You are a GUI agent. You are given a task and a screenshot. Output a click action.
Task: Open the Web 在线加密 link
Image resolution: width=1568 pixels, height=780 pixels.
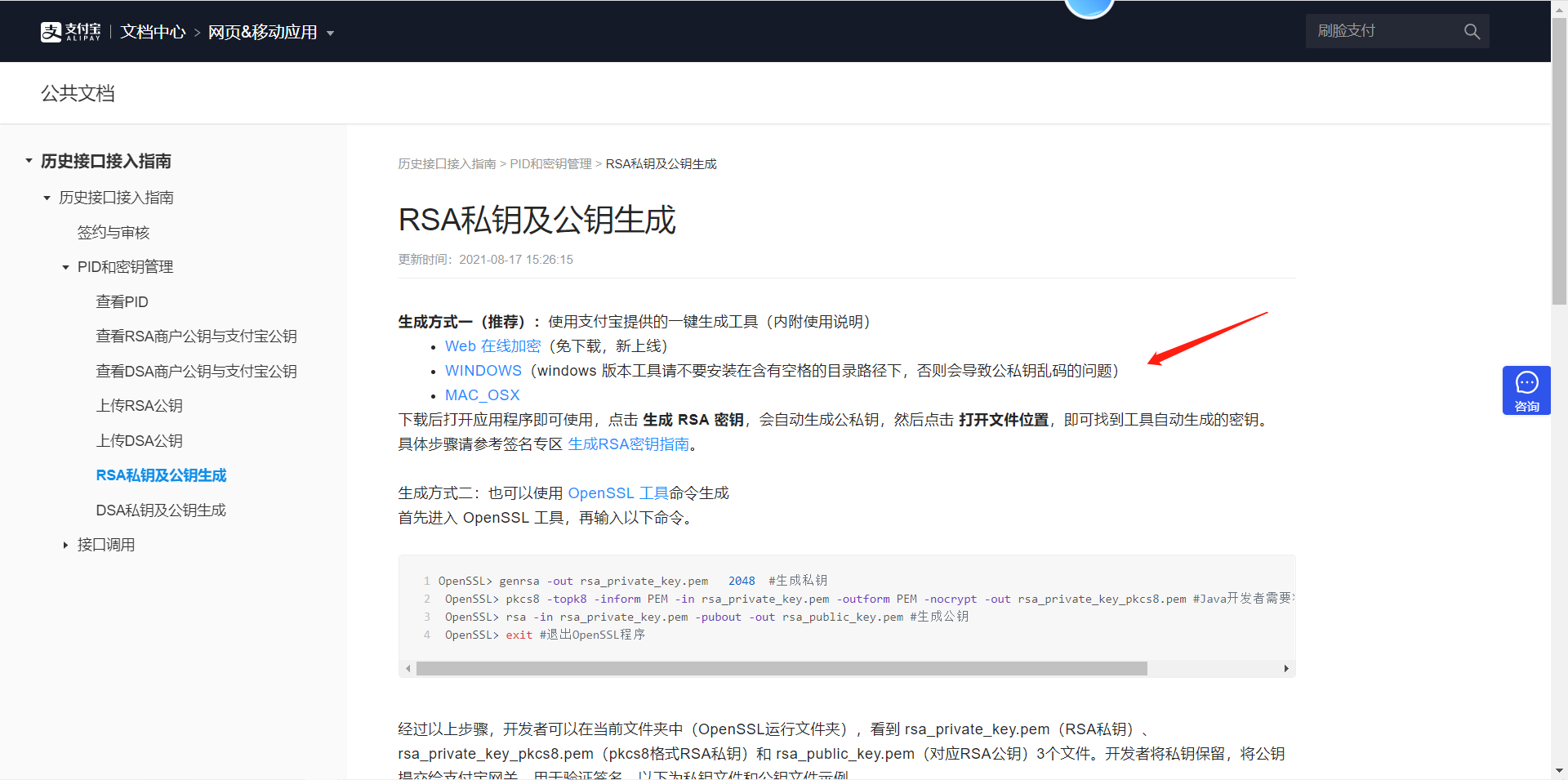492,346
